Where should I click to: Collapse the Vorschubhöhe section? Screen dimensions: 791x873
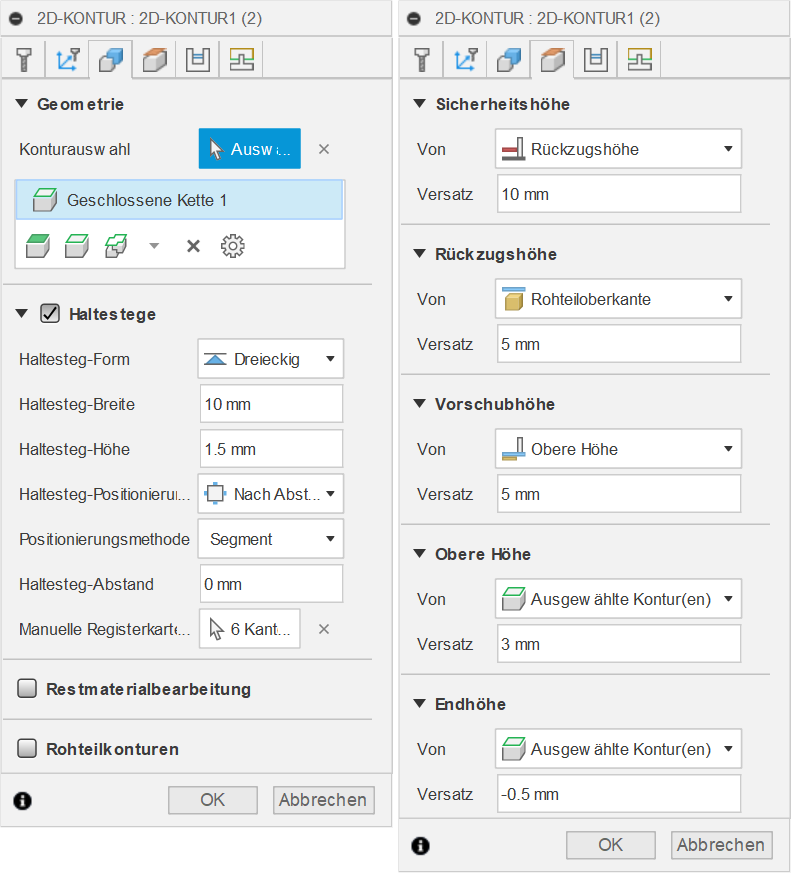[x=420, y=404]
